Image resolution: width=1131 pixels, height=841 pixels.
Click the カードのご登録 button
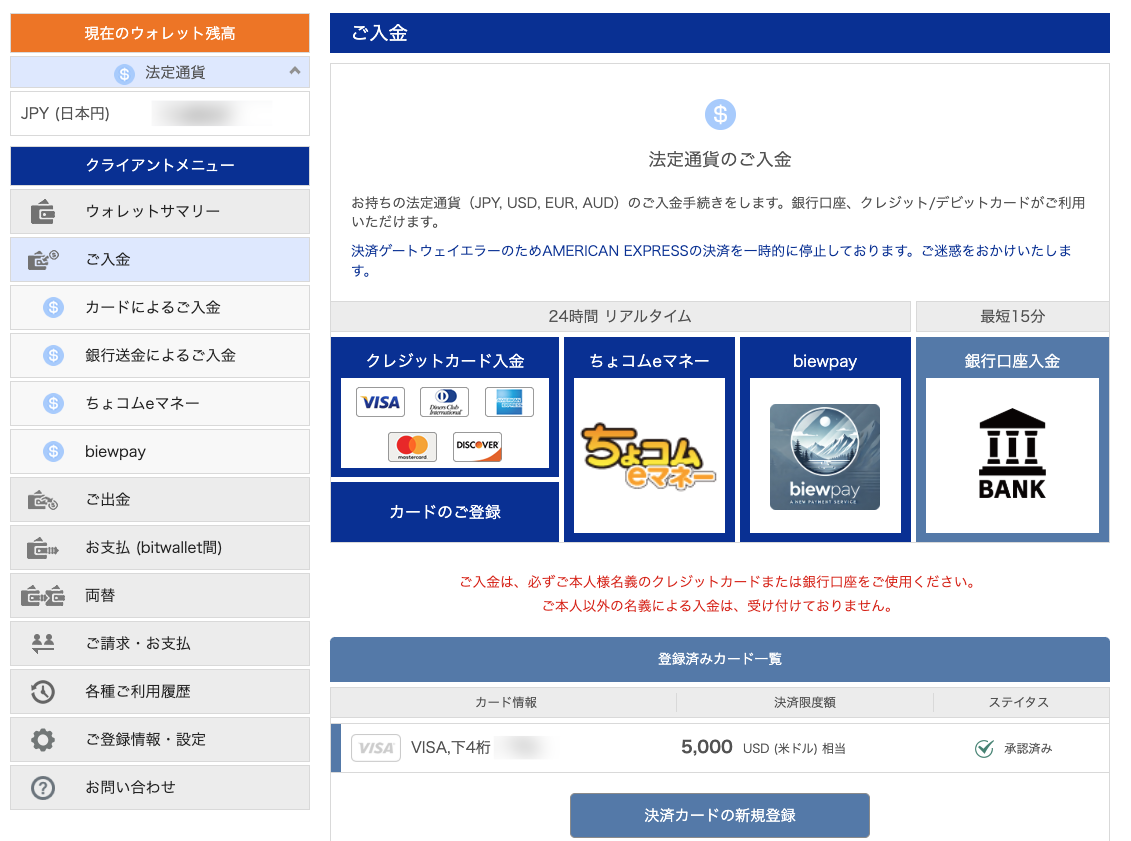point(445,512)
